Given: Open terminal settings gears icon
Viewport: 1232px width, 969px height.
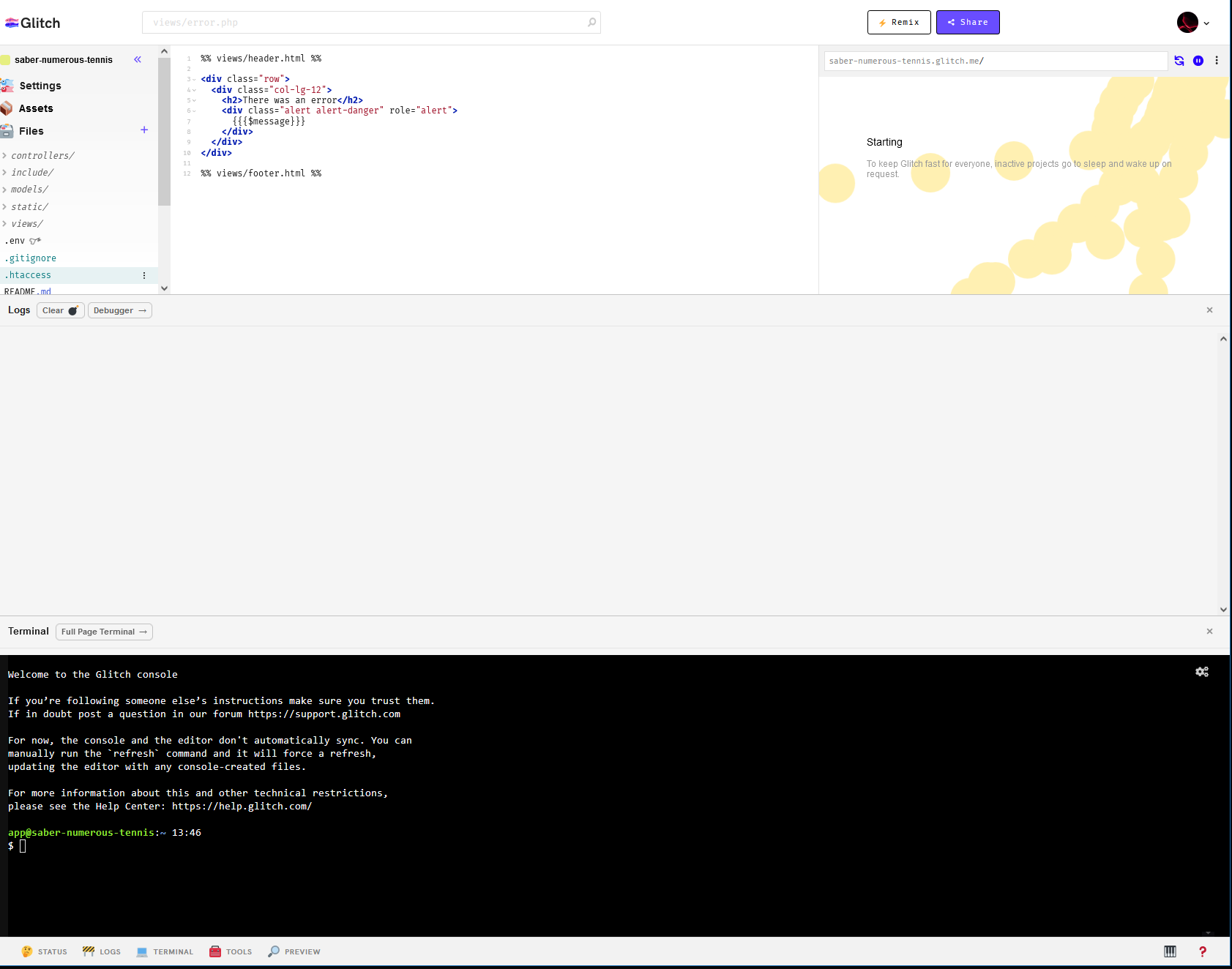Looking at the screenshot, I should [1202, 672].
